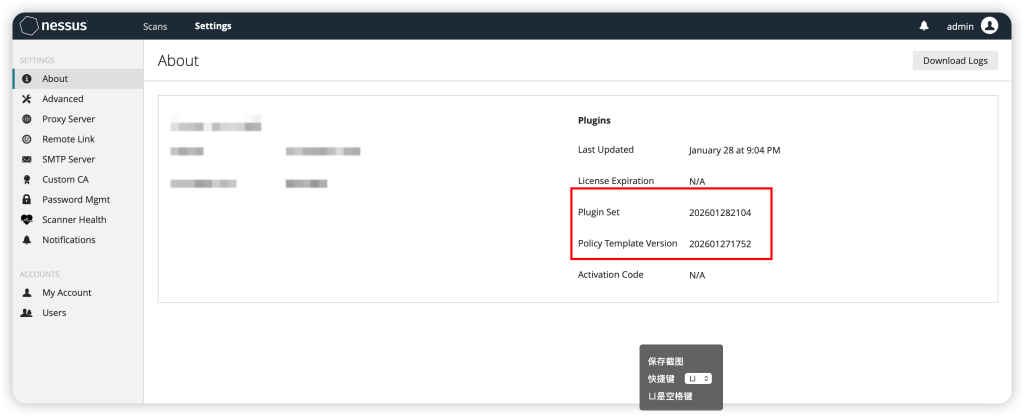Open the Remote Link settings page
The image size is (1024, 416).
pyautogui.click(x=68, y=139)
